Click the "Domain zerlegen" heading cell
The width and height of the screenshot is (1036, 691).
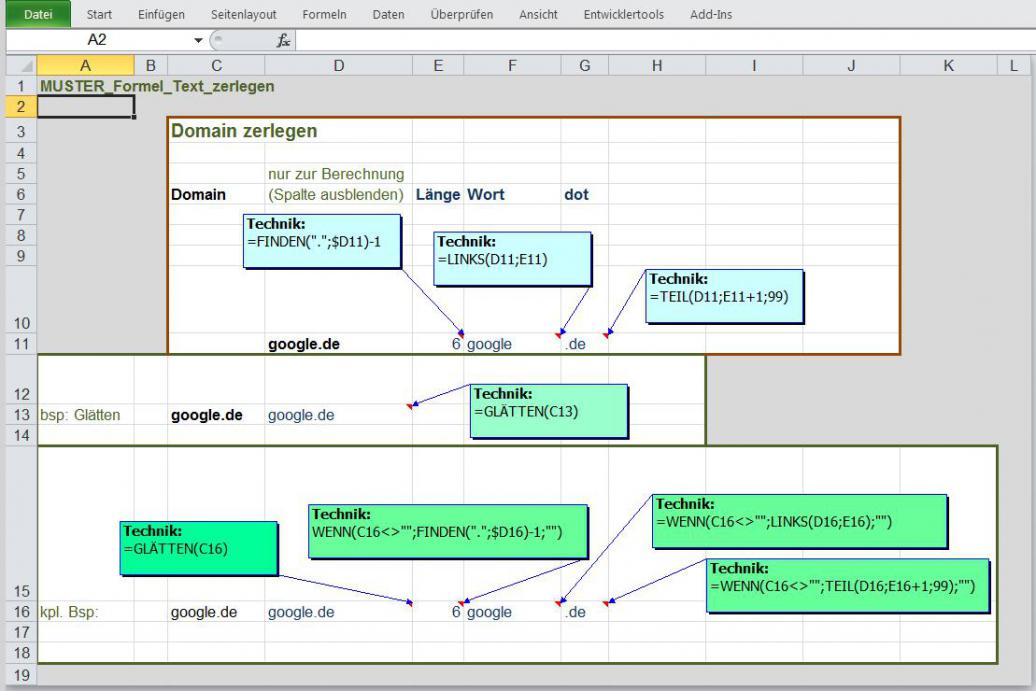(244, 131)
